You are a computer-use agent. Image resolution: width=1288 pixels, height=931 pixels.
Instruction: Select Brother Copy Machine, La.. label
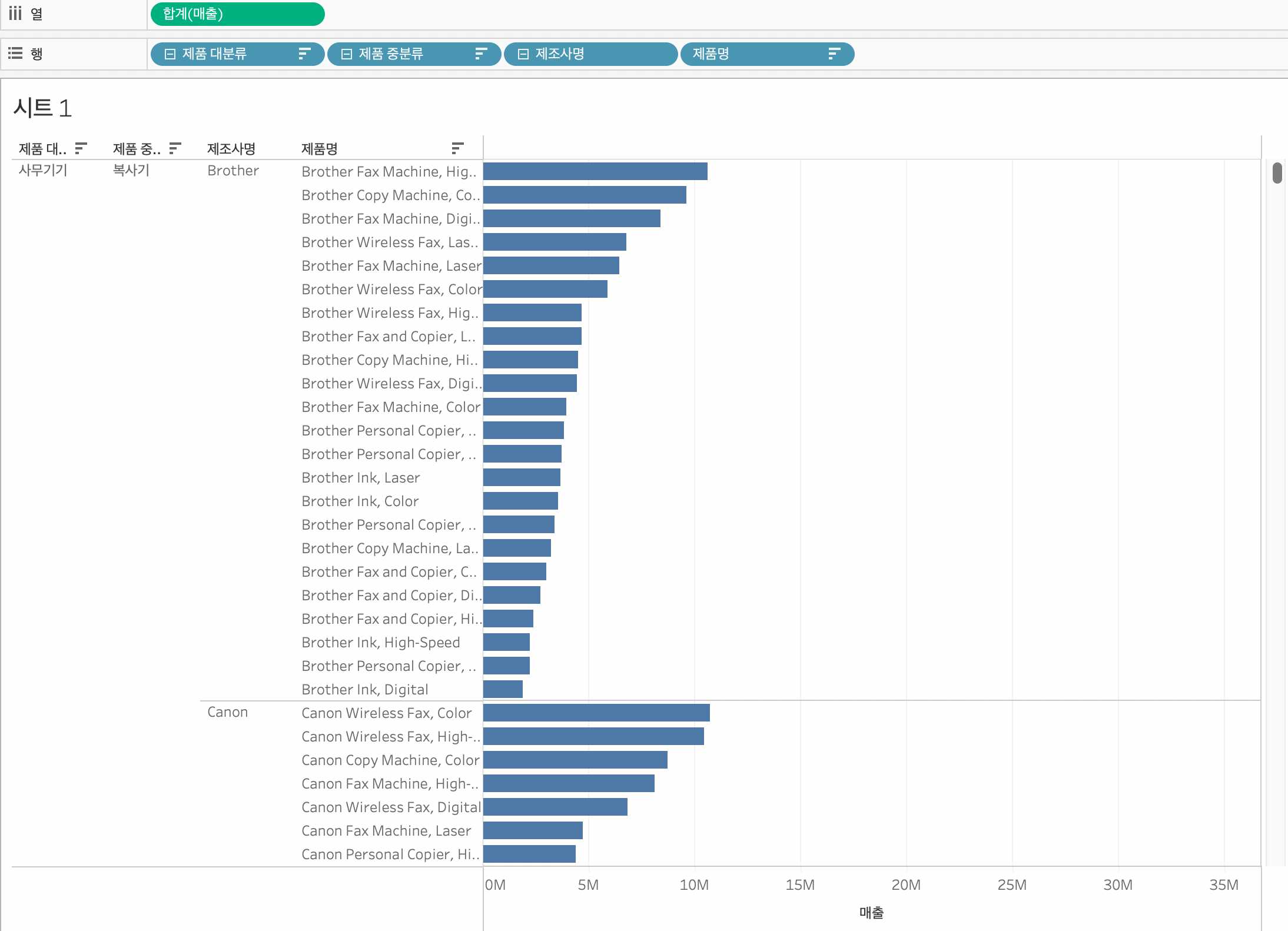pyautogui.click(x=390, y=548)
